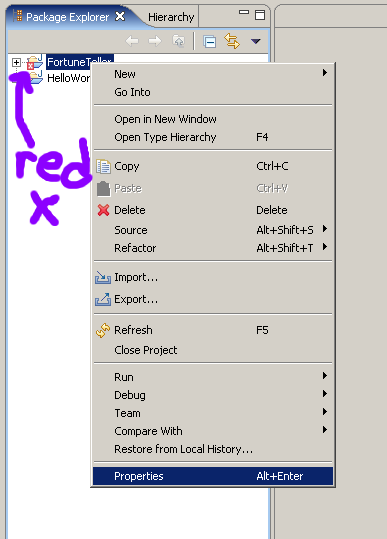This screenshot has width=387, height=539.
Task: Minimize the Package Explorer view
Action: coord(244,12)
